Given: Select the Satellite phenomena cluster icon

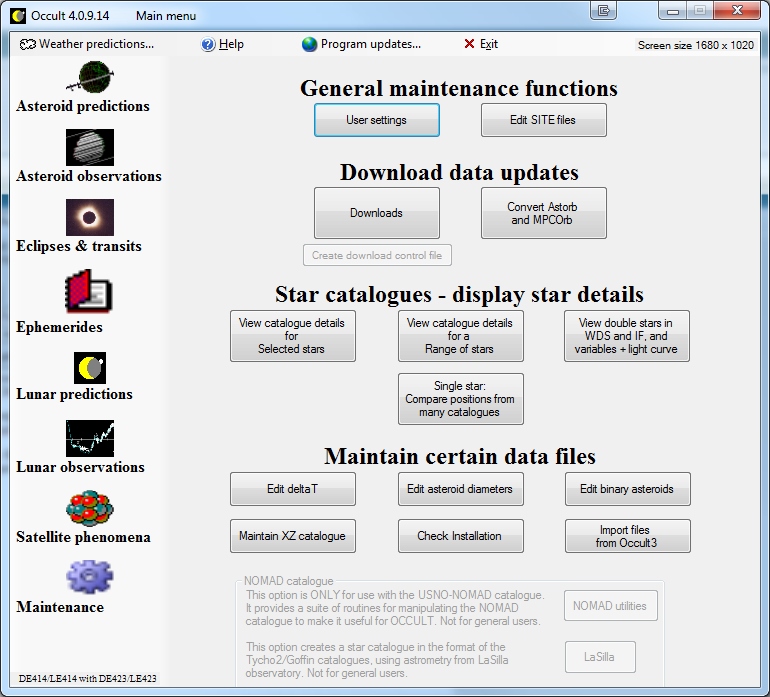Looking at the screenshot, I should (x=90, y=508).
